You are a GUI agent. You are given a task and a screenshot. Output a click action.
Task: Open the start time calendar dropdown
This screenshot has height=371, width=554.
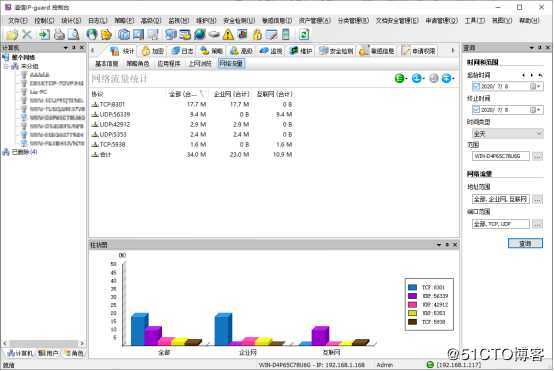(x=536, y=86)
